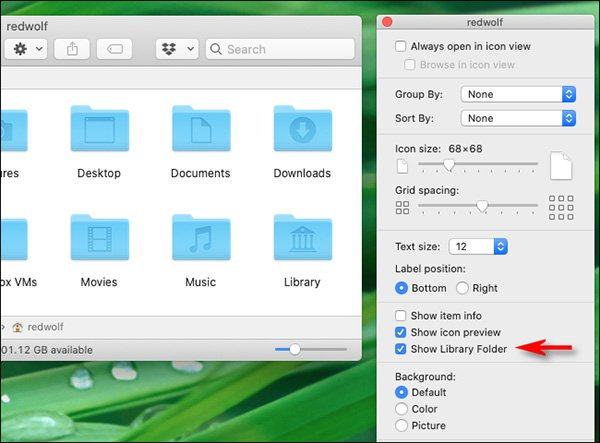Click the Share toolbar icon

(73, 48)
